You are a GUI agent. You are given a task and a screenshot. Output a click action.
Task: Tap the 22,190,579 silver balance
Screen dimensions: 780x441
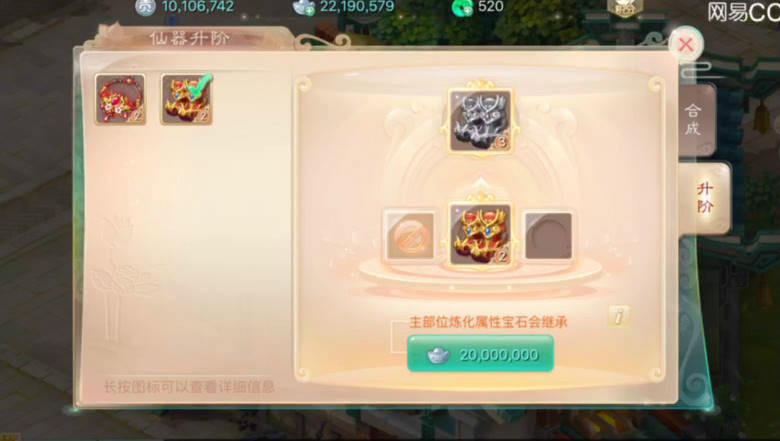click(357, 6)
